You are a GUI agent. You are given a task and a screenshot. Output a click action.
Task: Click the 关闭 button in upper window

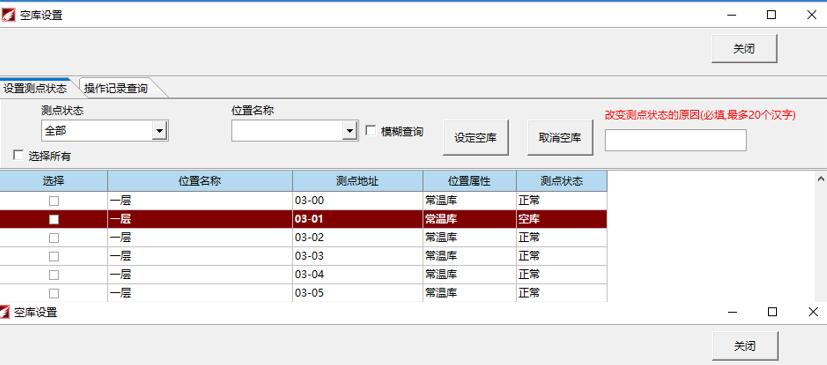click(x=744, y=49)
